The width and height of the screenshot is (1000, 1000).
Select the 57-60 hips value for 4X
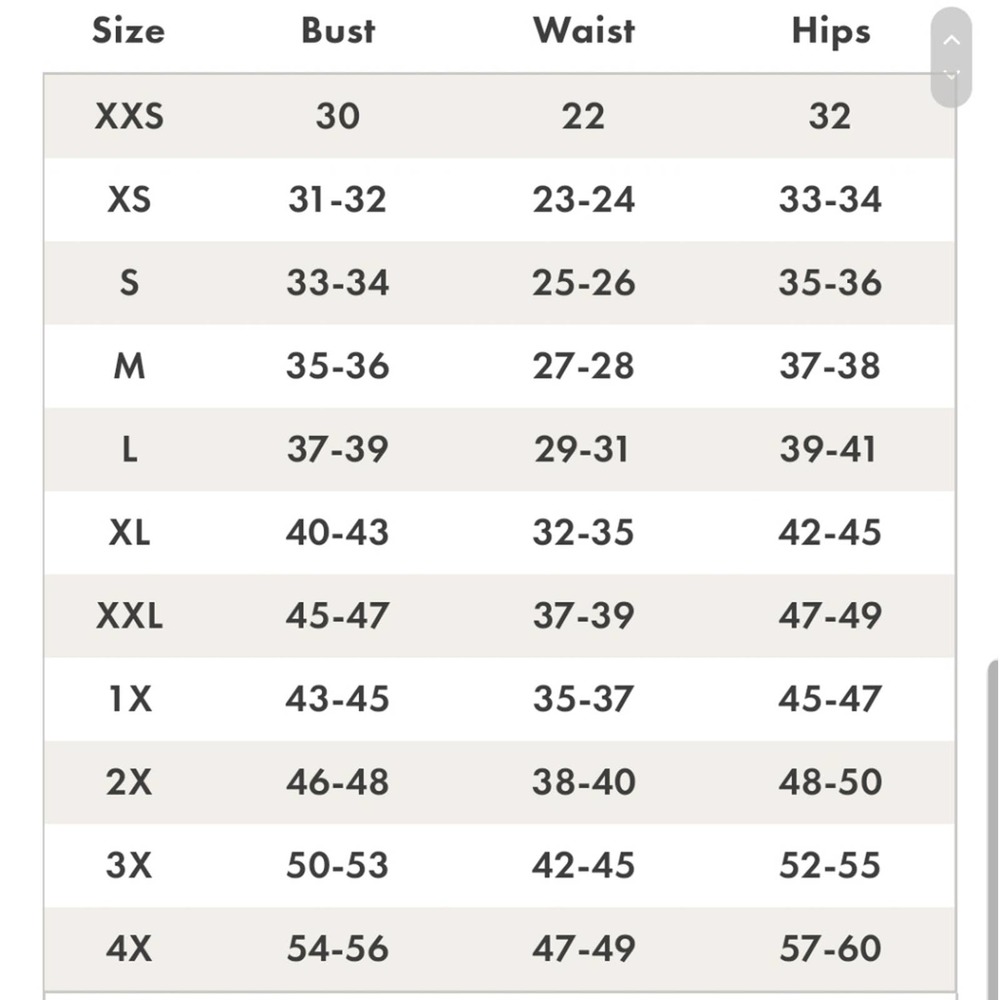point(830,948)
